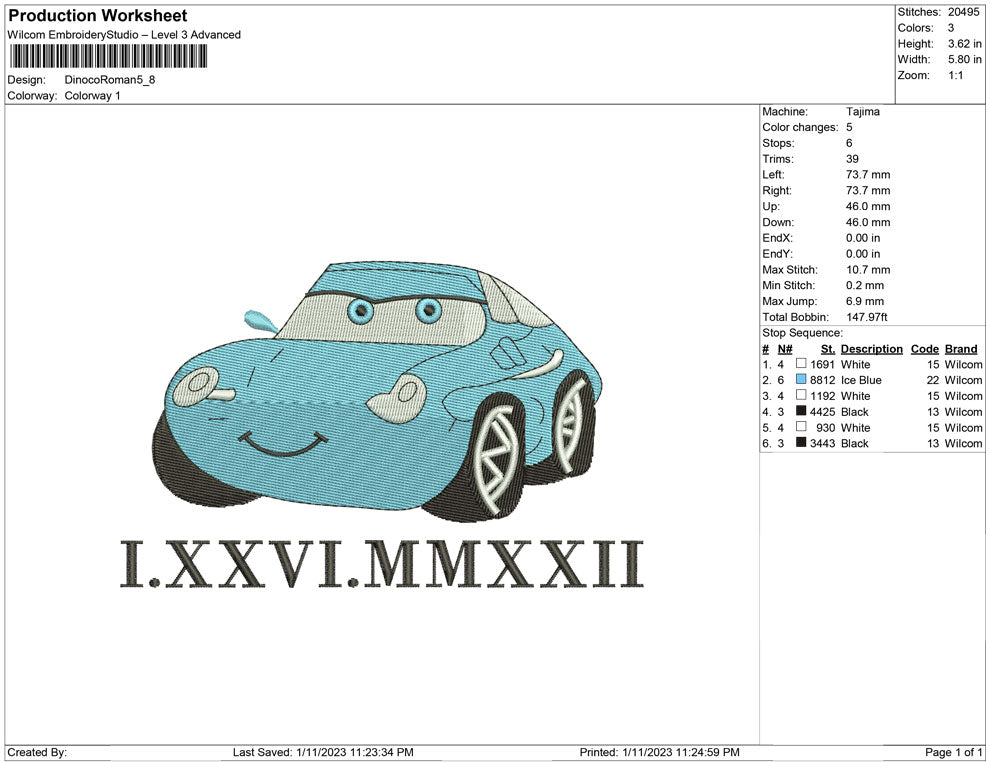
Task: Select the Stitches value 20495
Action: (x=963, y=12)
